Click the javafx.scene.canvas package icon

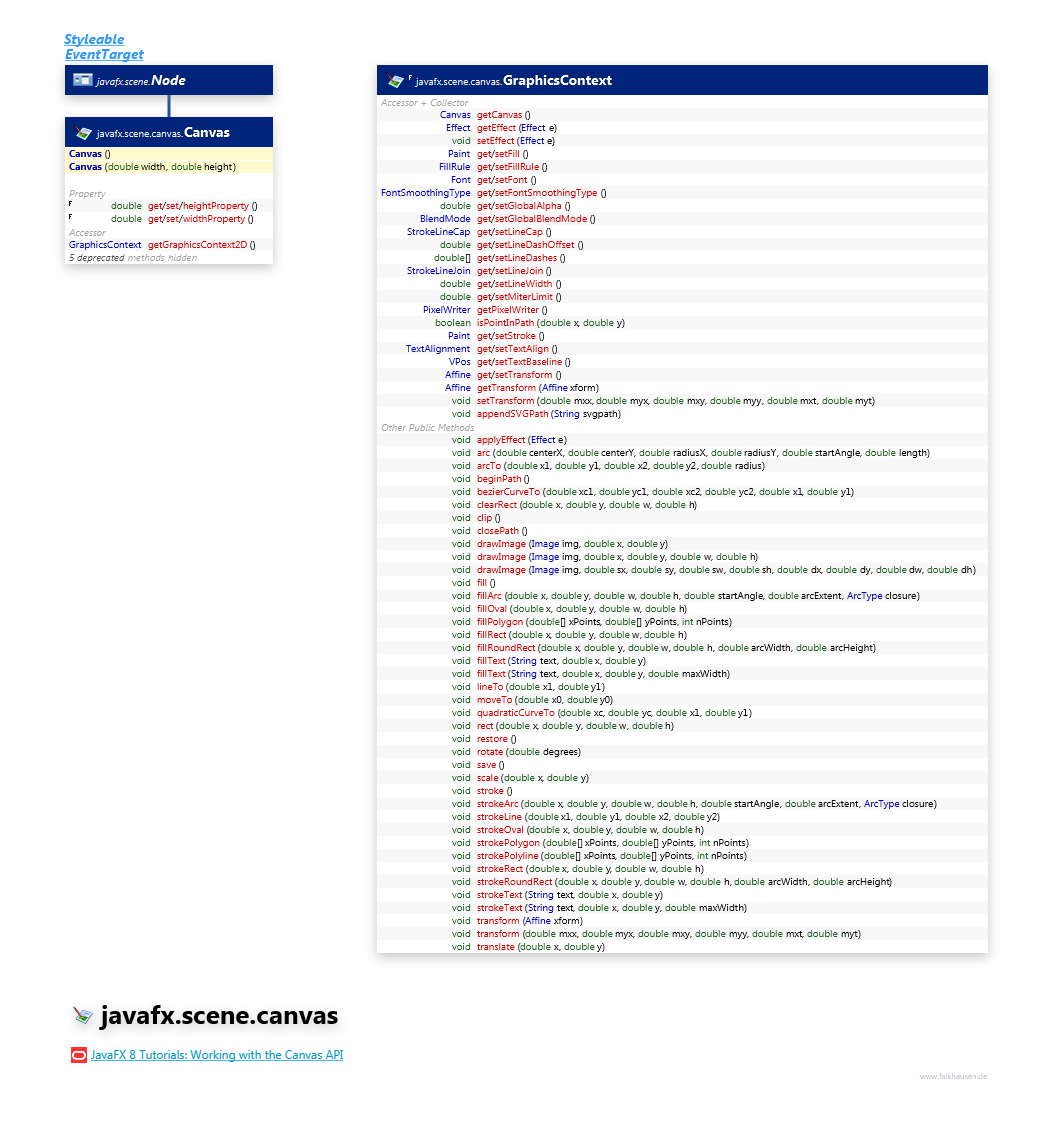[83, 1015]
